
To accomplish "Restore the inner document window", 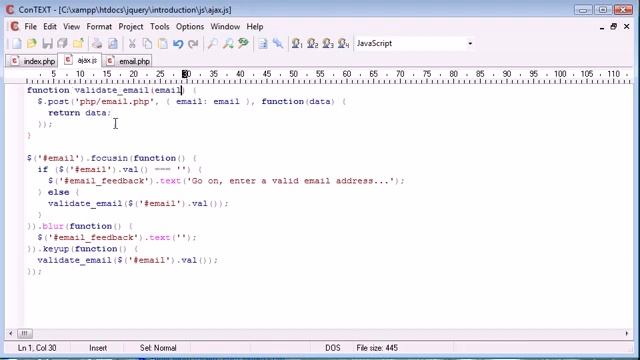I will click(x=613, y=27).
